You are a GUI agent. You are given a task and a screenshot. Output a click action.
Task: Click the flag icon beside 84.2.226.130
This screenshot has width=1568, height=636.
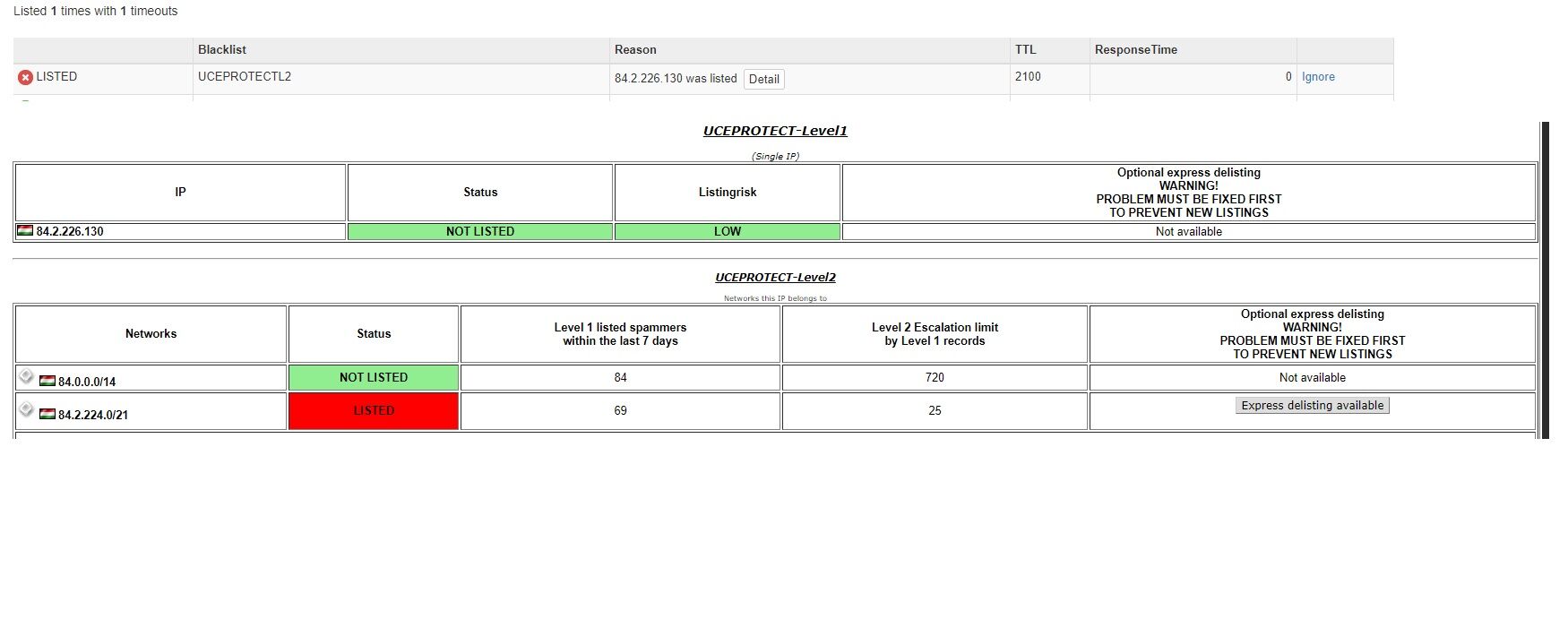[x=25, y=230]
